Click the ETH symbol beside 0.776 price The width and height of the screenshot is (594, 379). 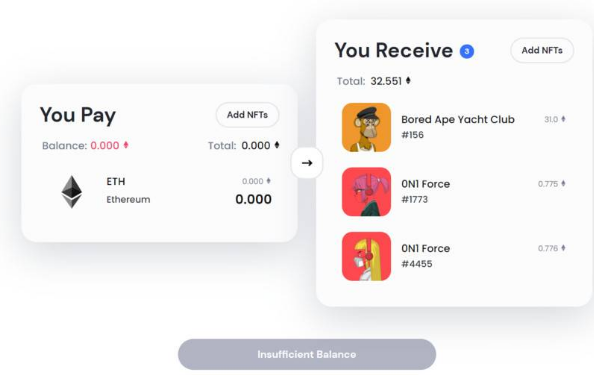pyautogui.click(x=563, y=248)
